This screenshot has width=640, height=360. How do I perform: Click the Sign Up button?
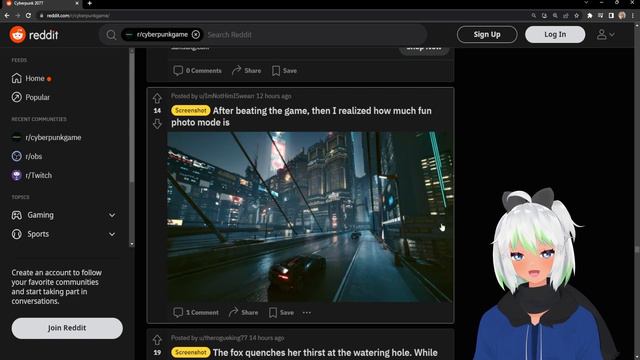coord(487,35)
